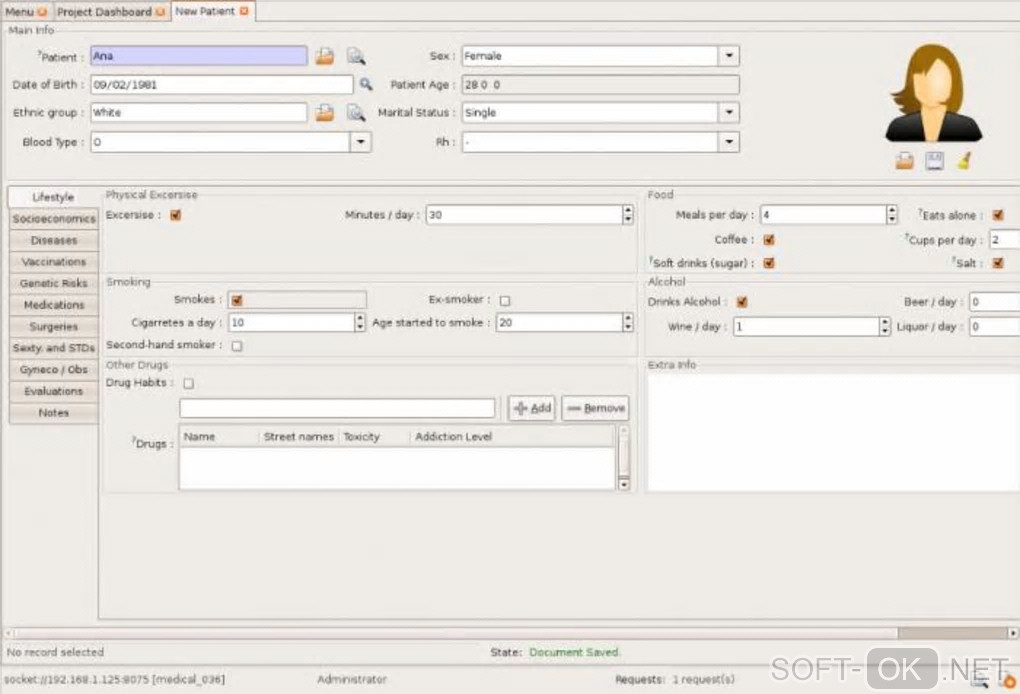Focus the Patient name field
1020x694 pixels.
coord(198,56)
